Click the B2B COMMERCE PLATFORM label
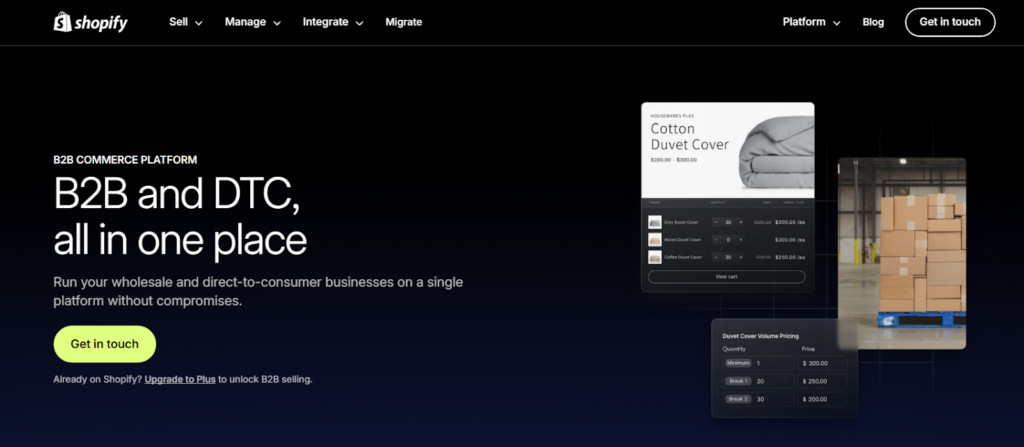 pos(125,160)
